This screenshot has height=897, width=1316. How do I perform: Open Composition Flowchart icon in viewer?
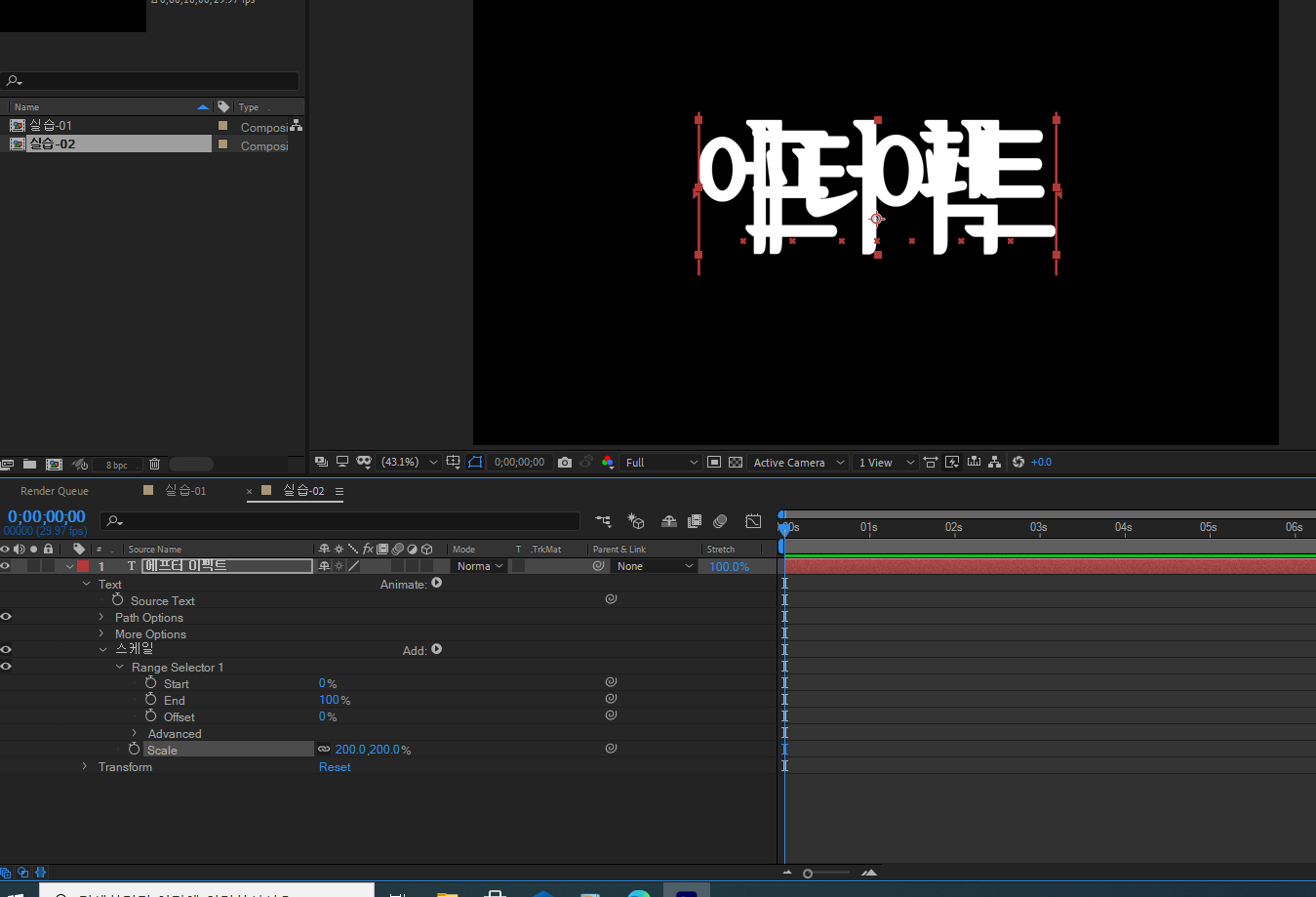tap(994, 462)
